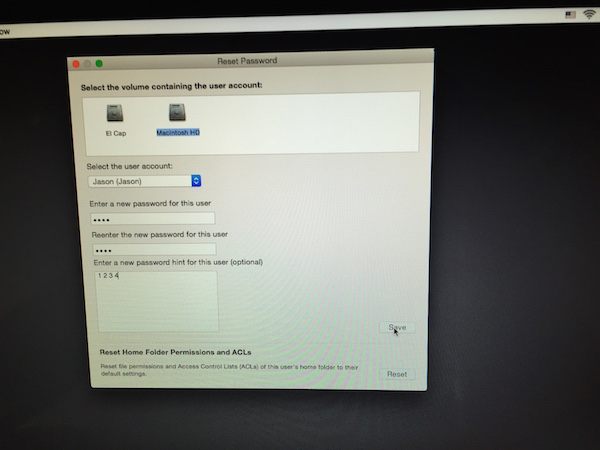Click the 'Reset Password' window title
Viewport: 600px width, 450px height.
click(x=247, y=61)
